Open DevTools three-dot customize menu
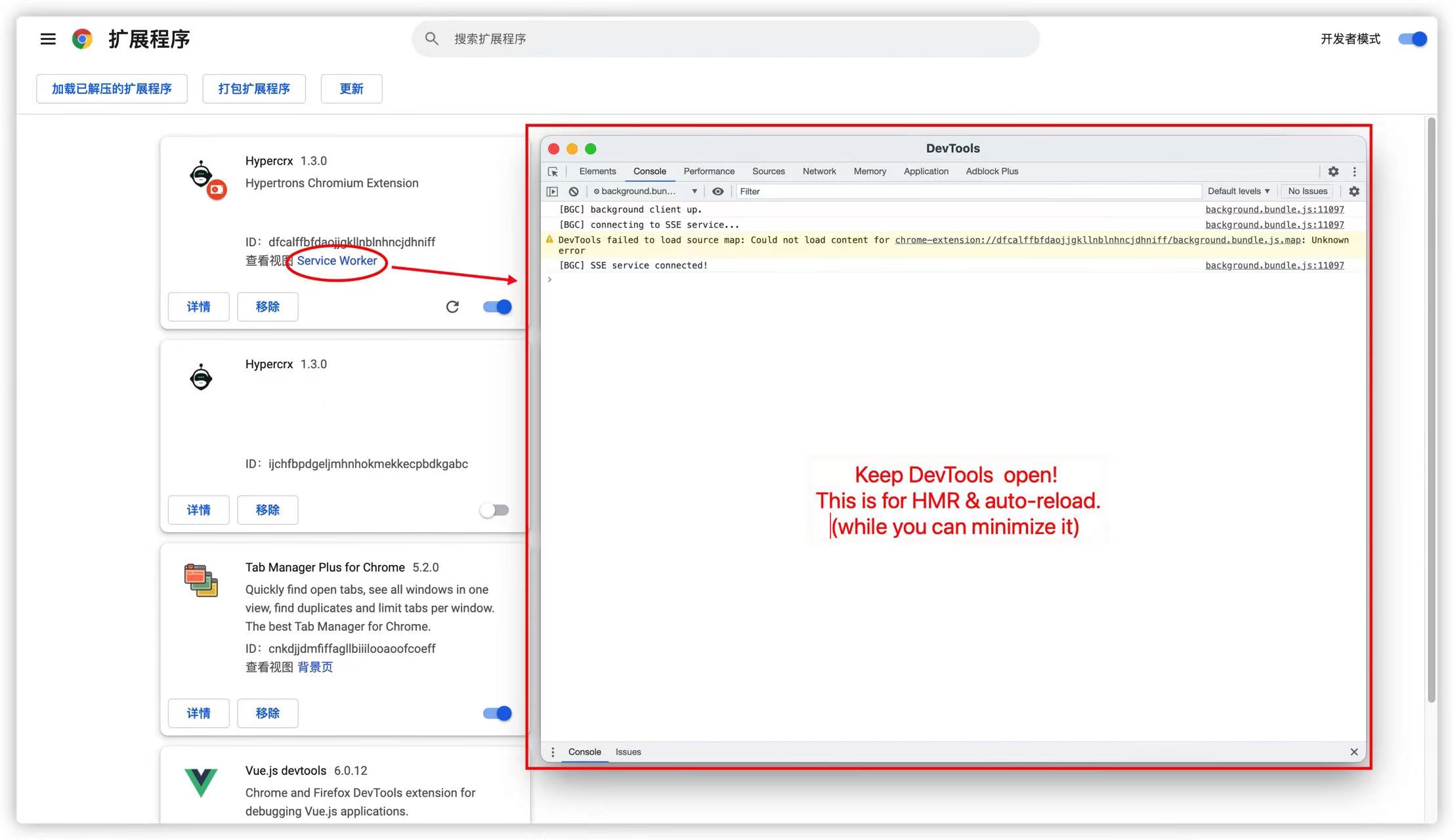 pos(1354,171)
